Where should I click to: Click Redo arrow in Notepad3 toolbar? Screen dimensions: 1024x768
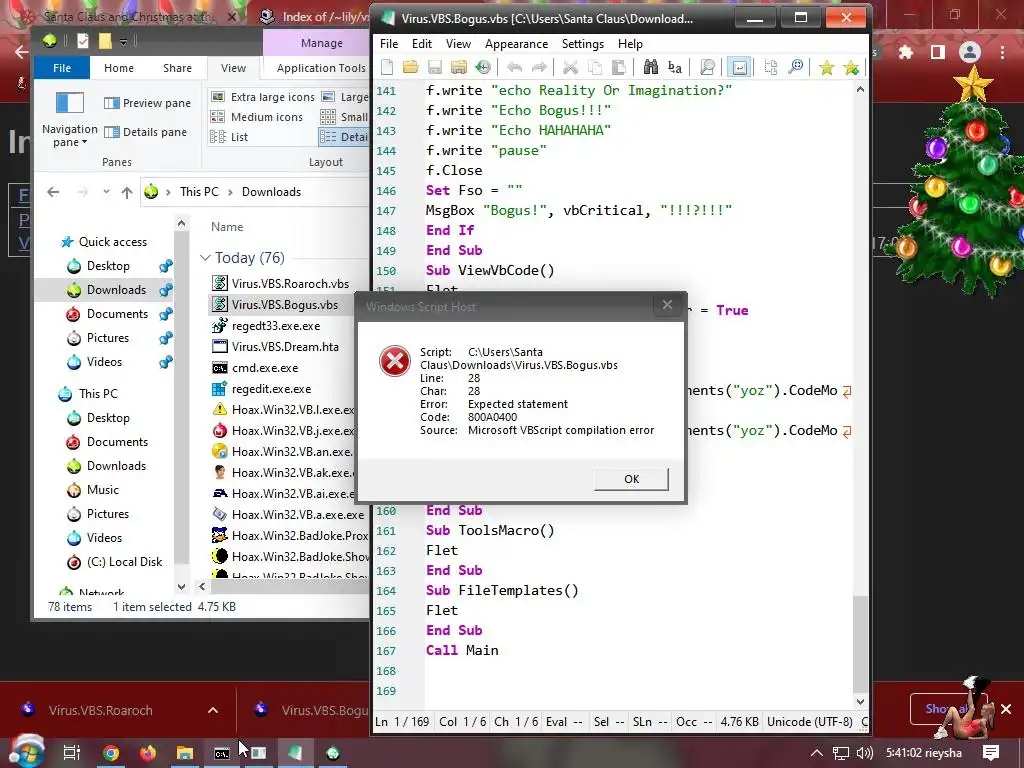pyautogui.click(x=539, y=67)
